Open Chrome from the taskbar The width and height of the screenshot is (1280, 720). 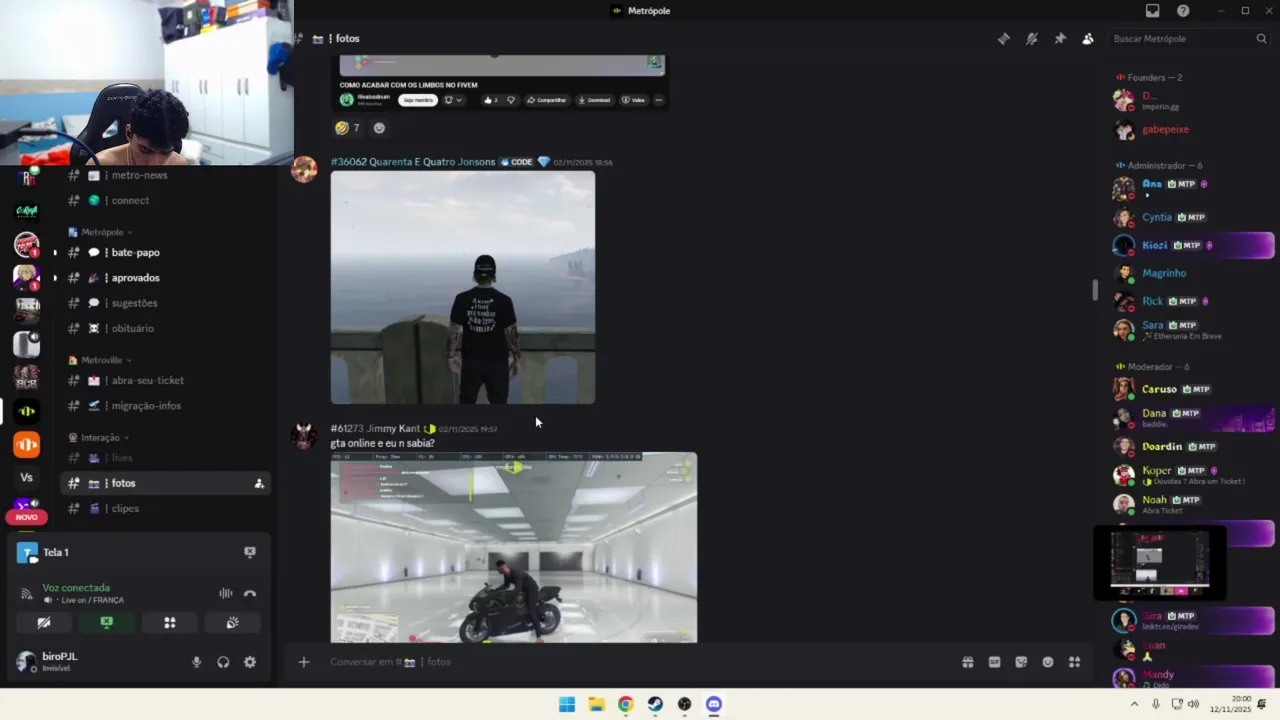pos(625,704)
